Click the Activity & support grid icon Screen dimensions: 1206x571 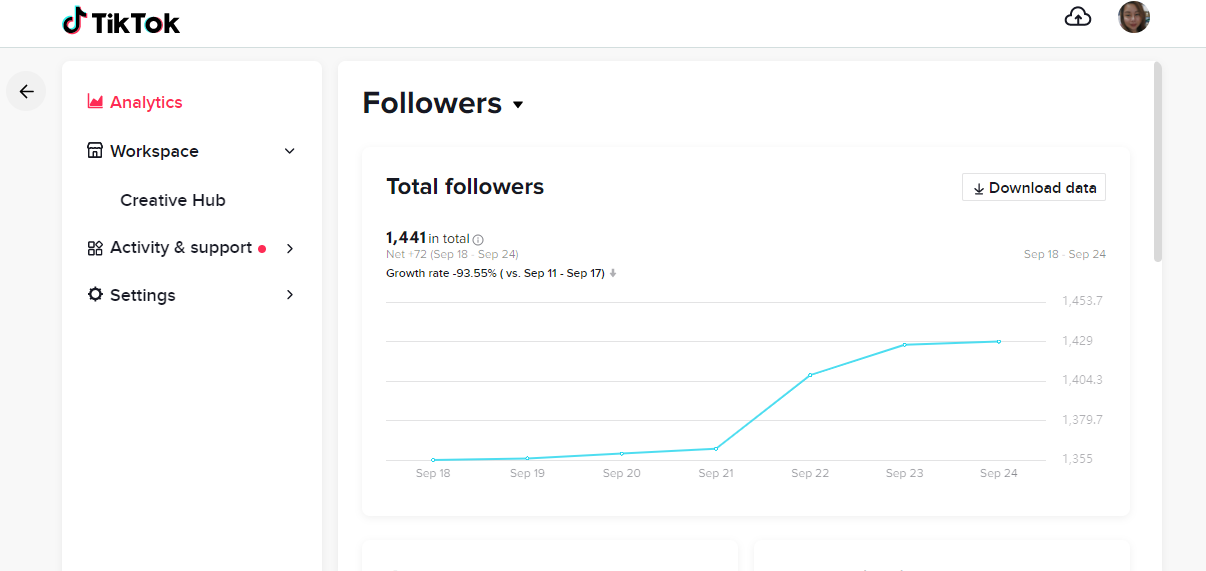(95, 248)
